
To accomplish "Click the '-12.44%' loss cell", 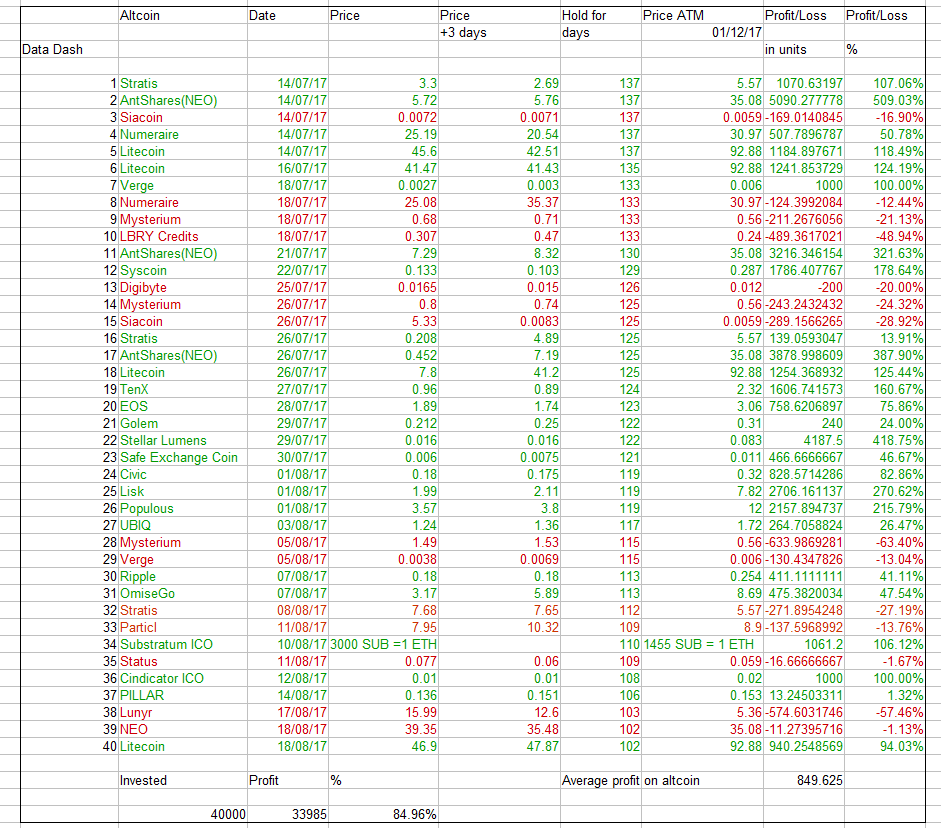I will [x=885, y=202].
